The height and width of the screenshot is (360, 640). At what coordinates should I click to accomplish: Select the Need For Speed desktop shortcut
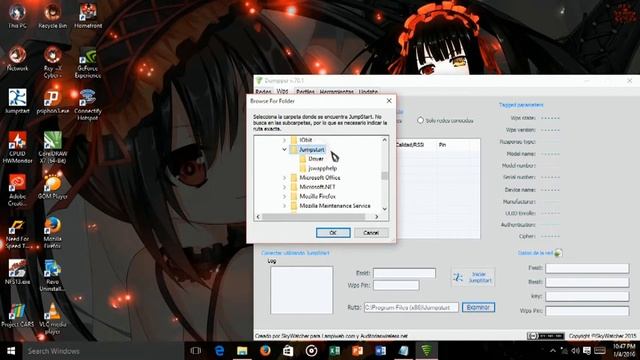(x=17, y=233)
